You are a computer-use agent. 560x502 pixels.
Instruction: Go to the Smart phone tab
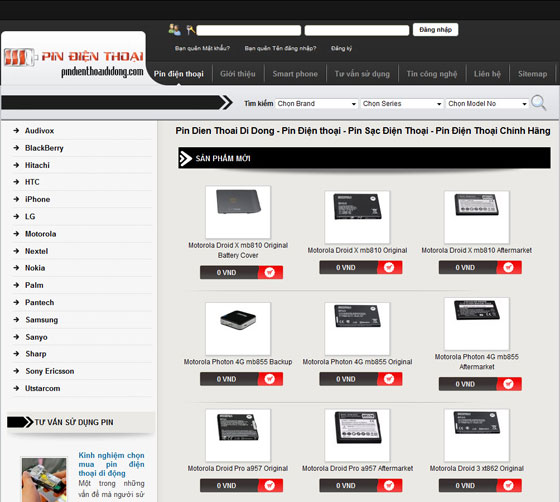pos(295,74)
